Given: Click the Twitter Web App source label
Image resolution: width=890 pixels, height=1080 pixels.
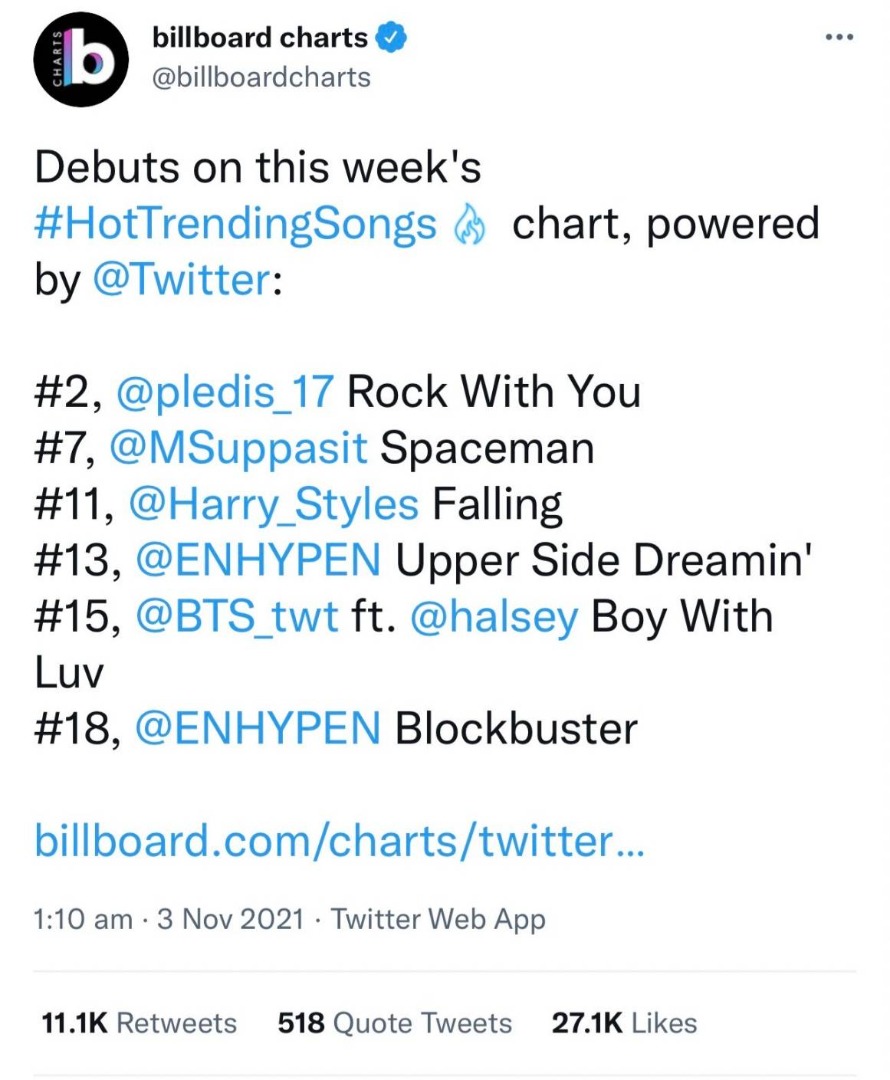Looking at the screenshot, I should tap(438, 918).
